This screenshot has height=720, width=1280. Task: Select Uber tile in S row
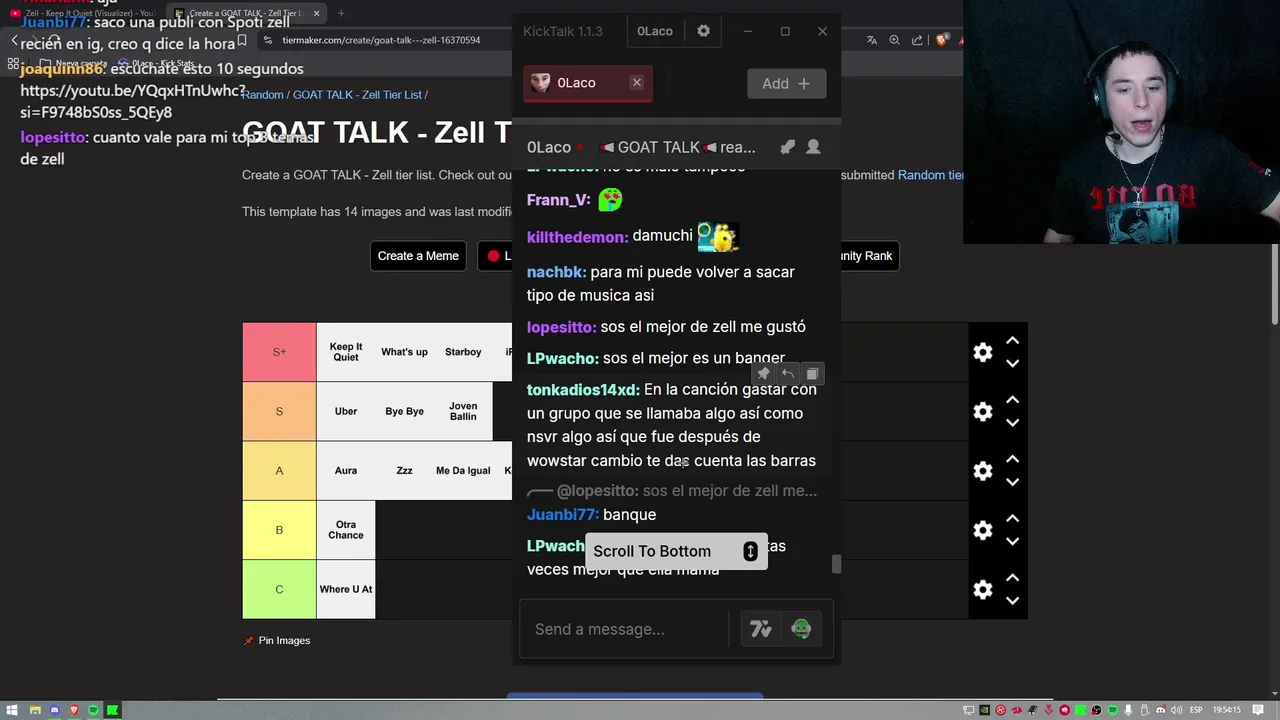(x=346, y=411)
